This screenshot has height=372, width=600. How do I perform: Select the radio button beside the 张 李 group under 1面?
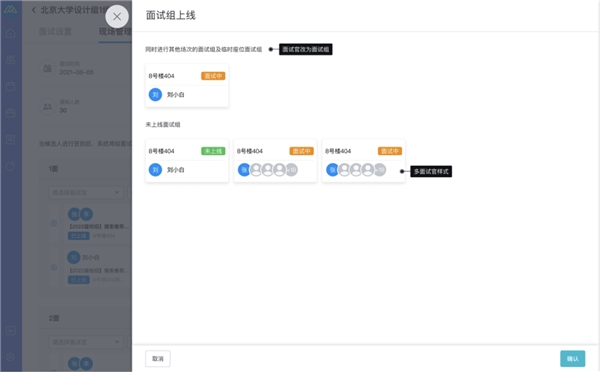(54, 223)
